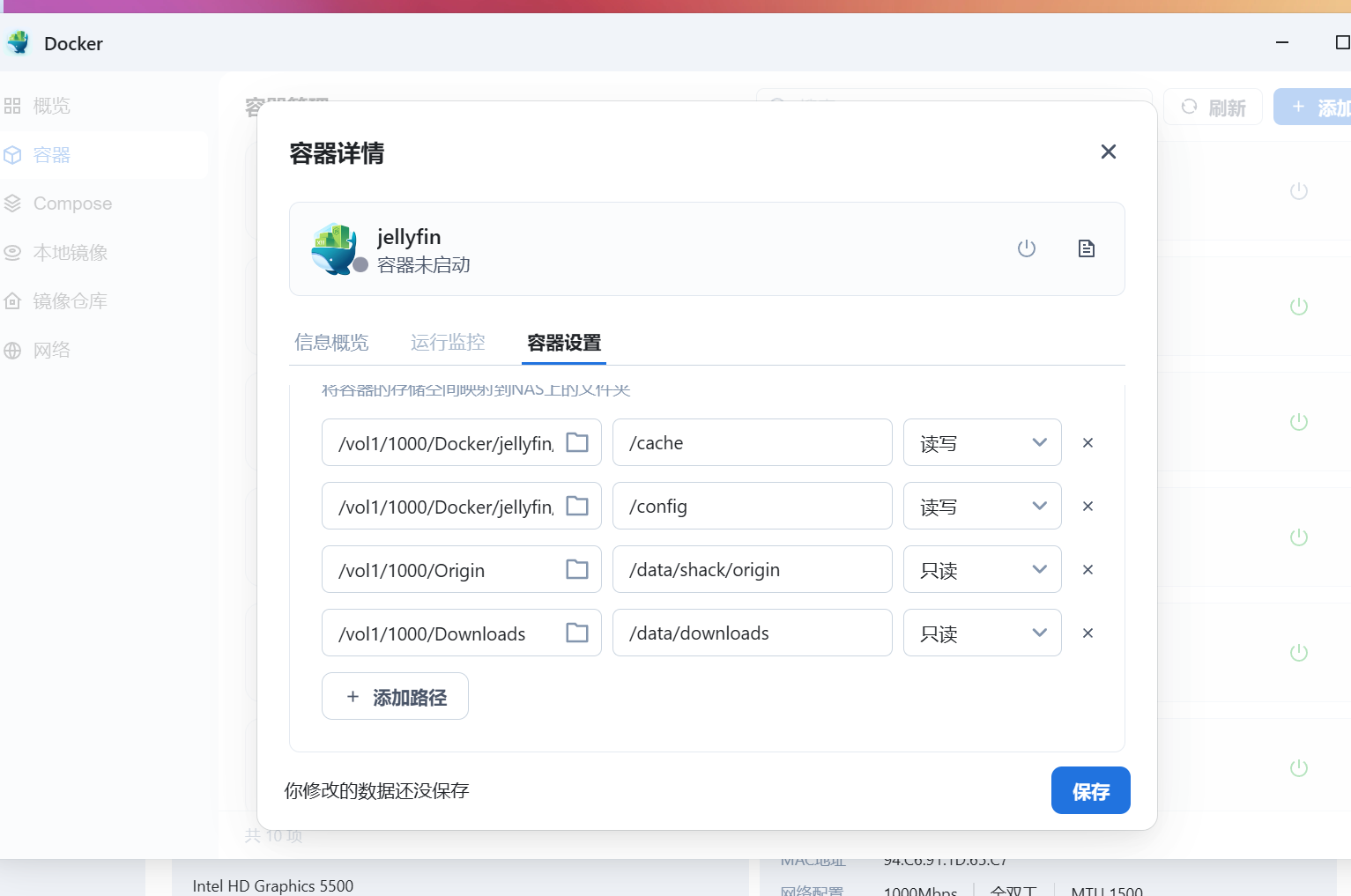The height and width of the screenshot is (896, 1351).
Task: Edit the /data/downloads path field
Action: tap(753, 633)
